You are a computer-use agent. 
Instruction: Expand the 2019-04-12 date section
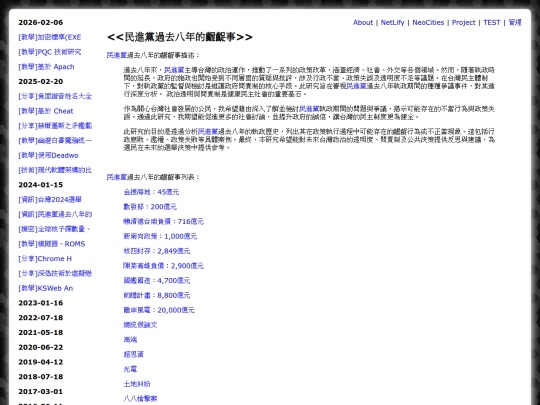[x=41, y=362]
